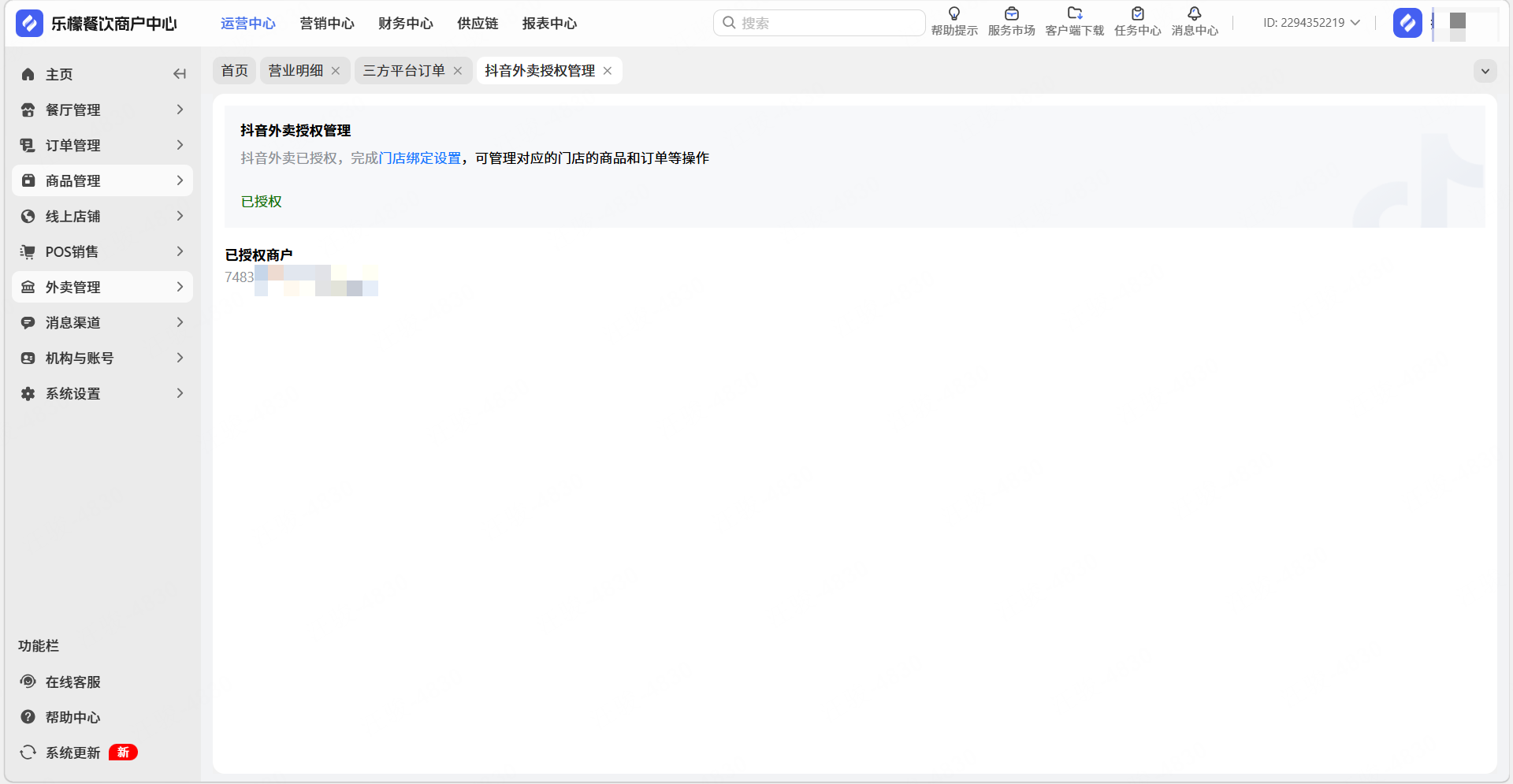
Task: Expand the 系统设置 menu chevron
Action: (x=180, y=393)
